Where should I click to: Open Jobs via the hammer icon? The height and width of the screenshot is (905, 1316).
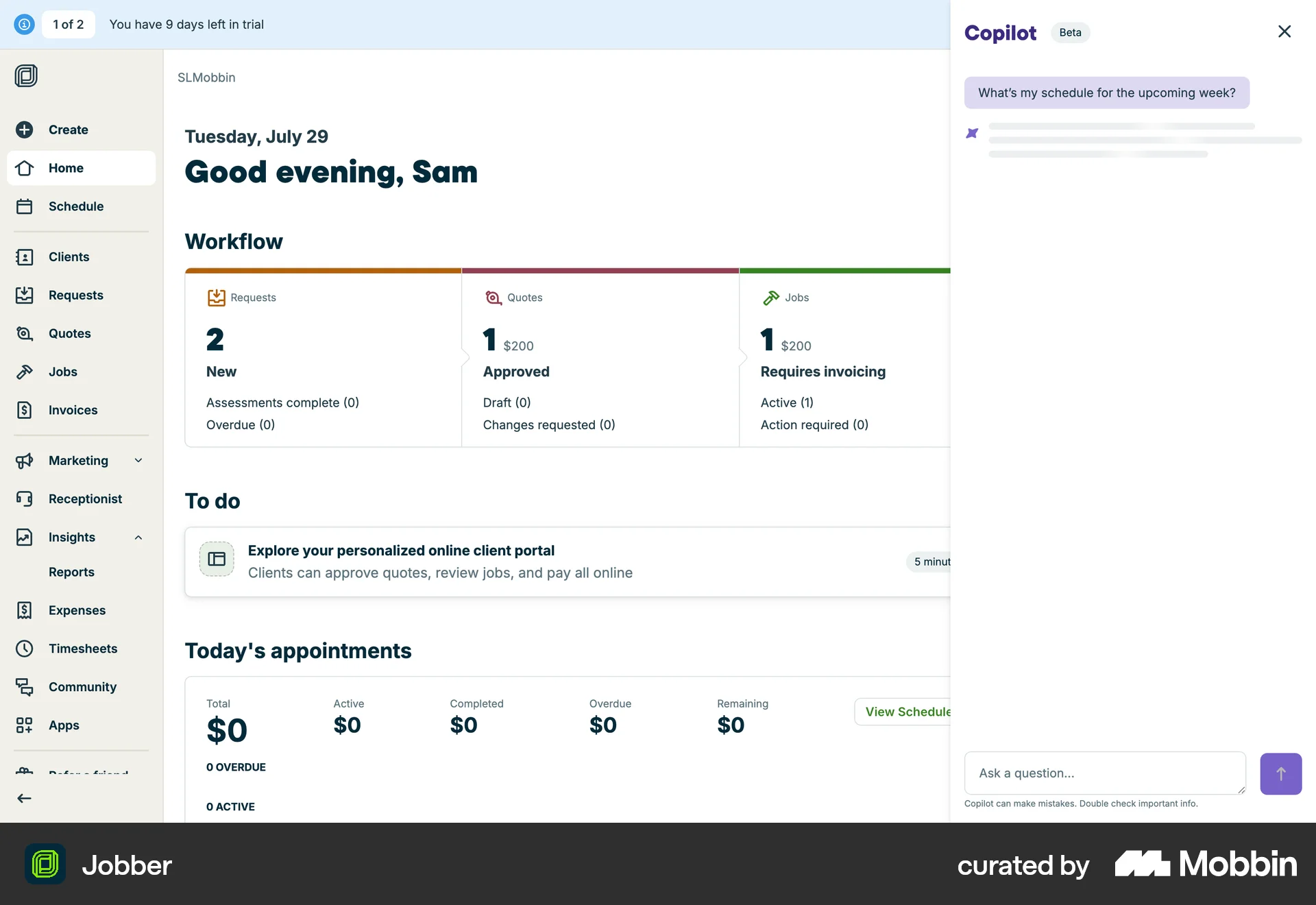25,372
